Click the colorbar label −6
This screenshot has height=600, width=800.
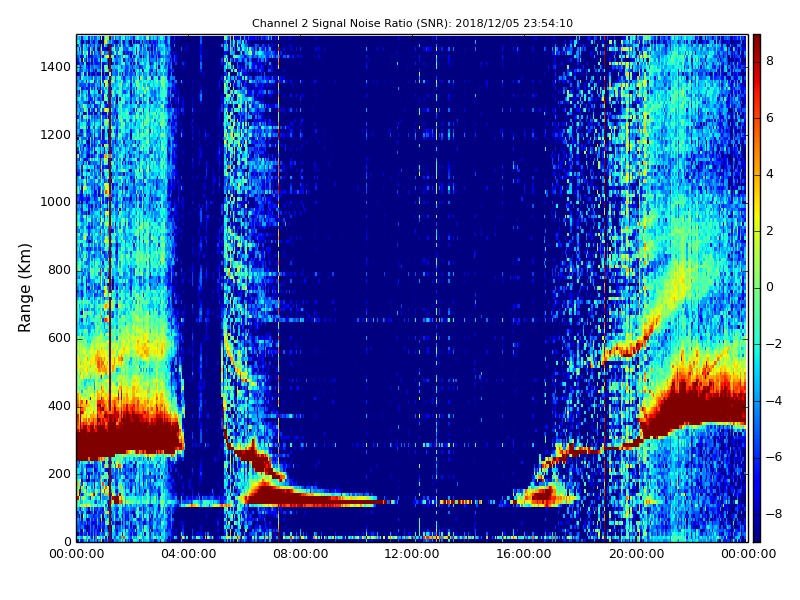coord(774,457)
